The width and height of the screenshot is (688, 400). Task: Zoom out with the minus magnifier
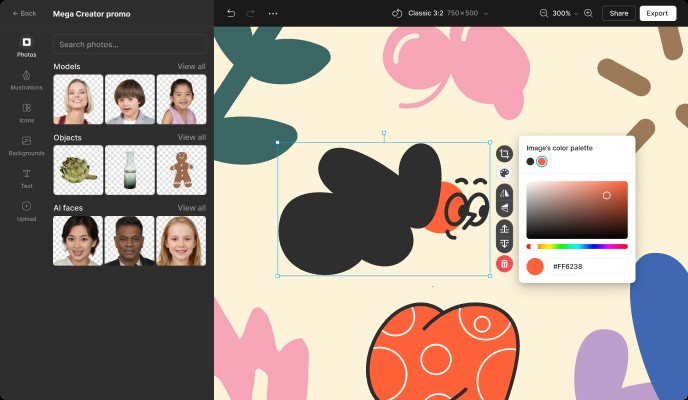544,13
